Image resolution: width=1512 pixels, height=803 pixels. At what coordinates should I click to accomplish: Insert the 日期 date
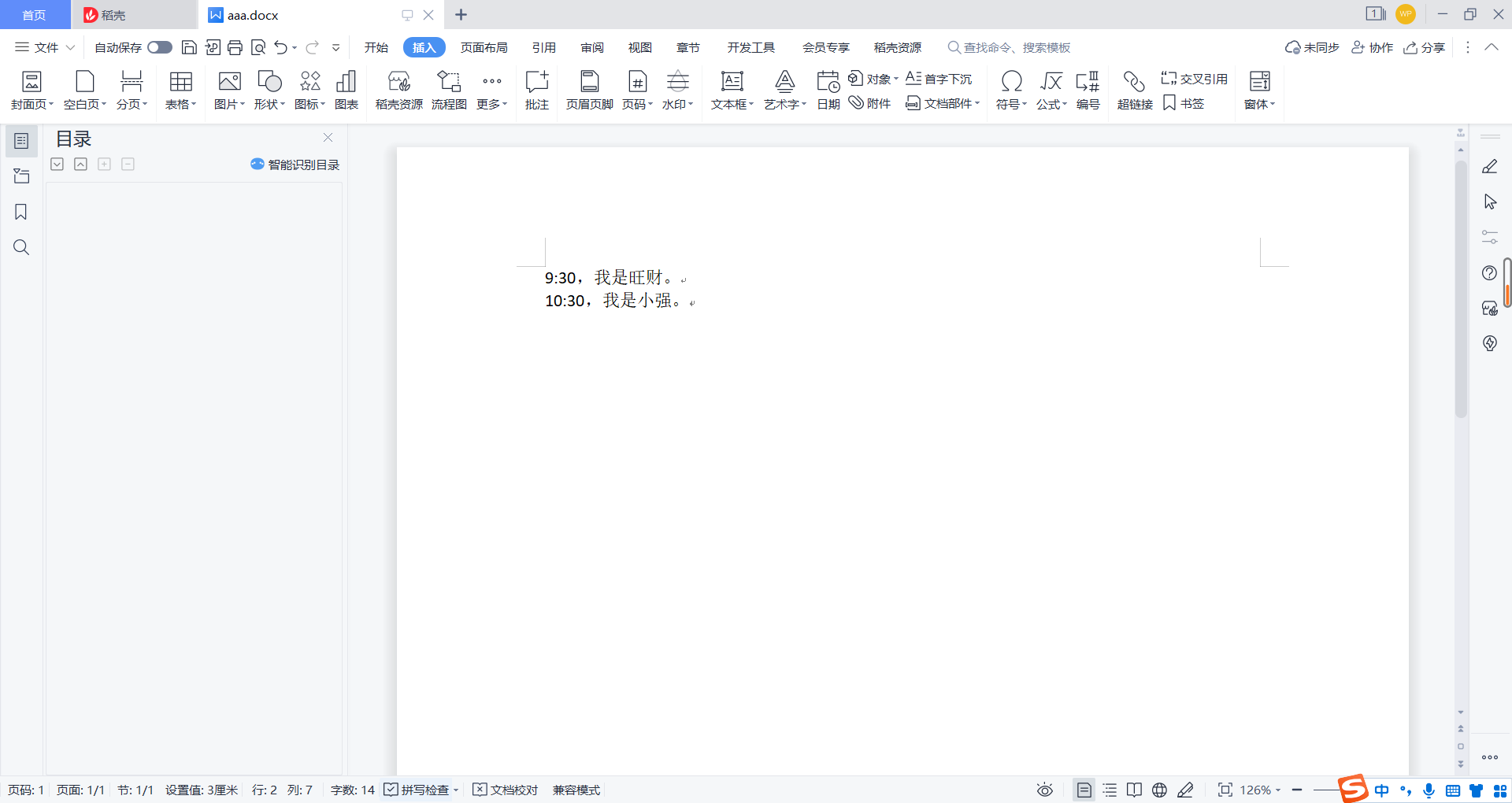click(x=828, y=90)
